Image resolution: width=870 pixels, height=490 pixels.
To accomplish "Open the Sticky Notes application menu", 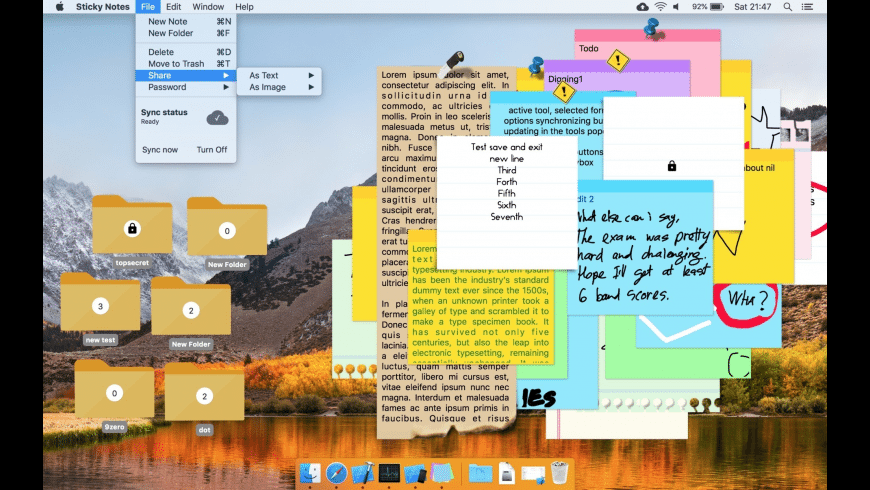I will click(103, 7).
